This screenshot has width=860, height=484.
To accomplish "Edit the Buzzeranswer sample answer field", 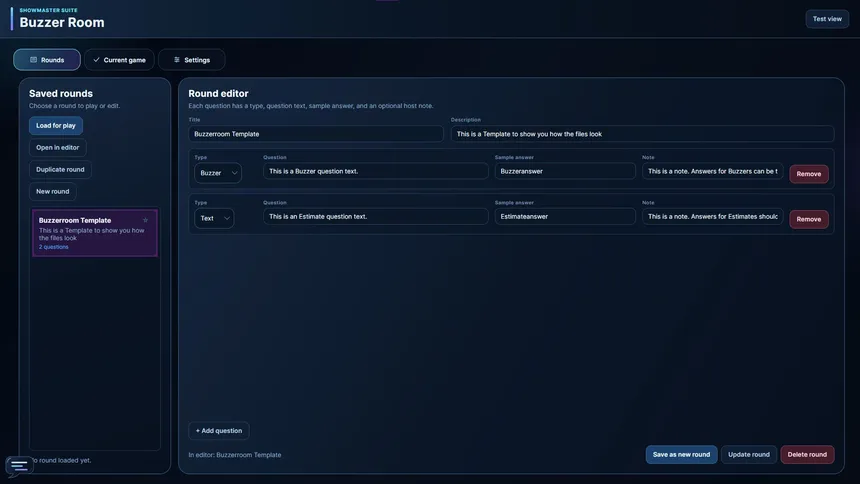I will [x=565, y=171].
